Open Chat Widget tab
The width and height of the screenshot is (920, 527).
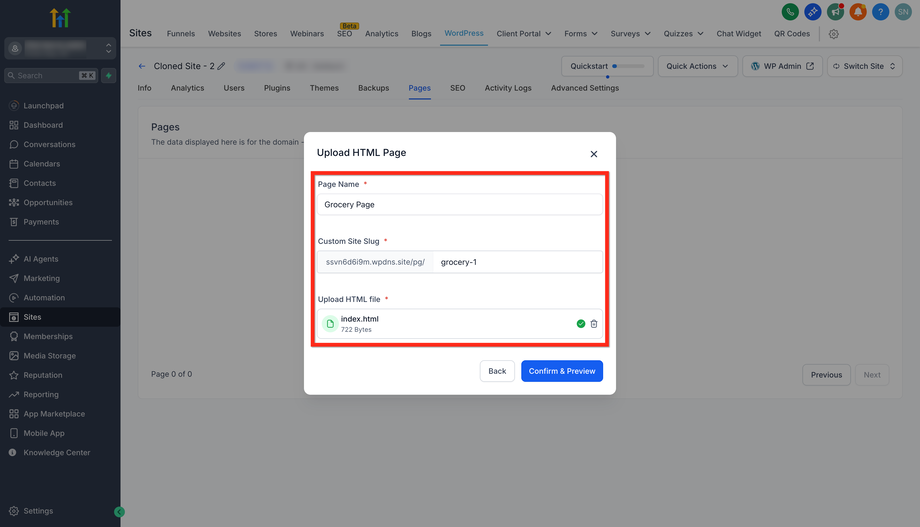click(739, 34)
